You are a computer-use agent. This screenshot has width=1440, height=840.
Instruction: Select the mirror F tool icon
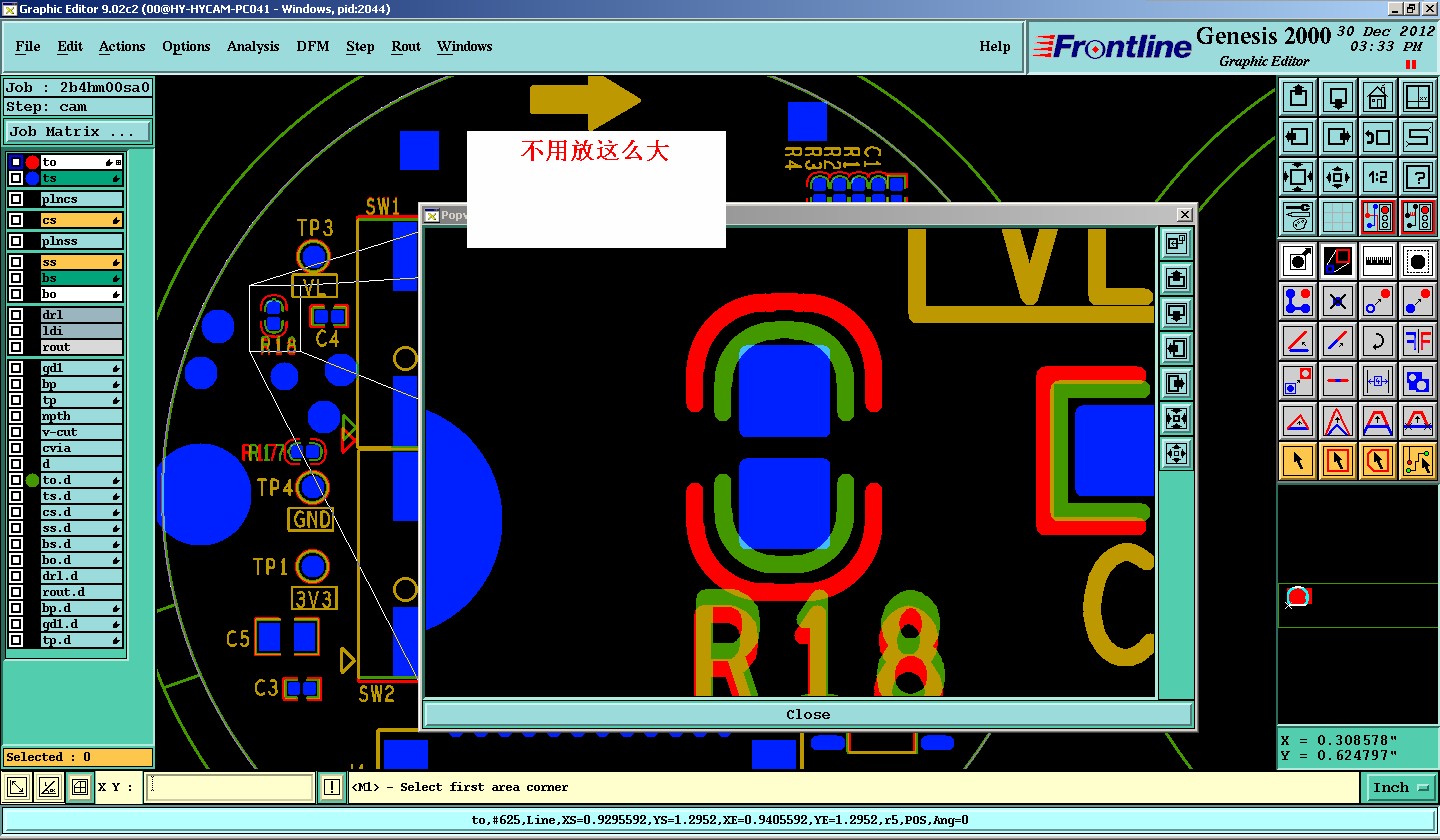click(1417, 341)
